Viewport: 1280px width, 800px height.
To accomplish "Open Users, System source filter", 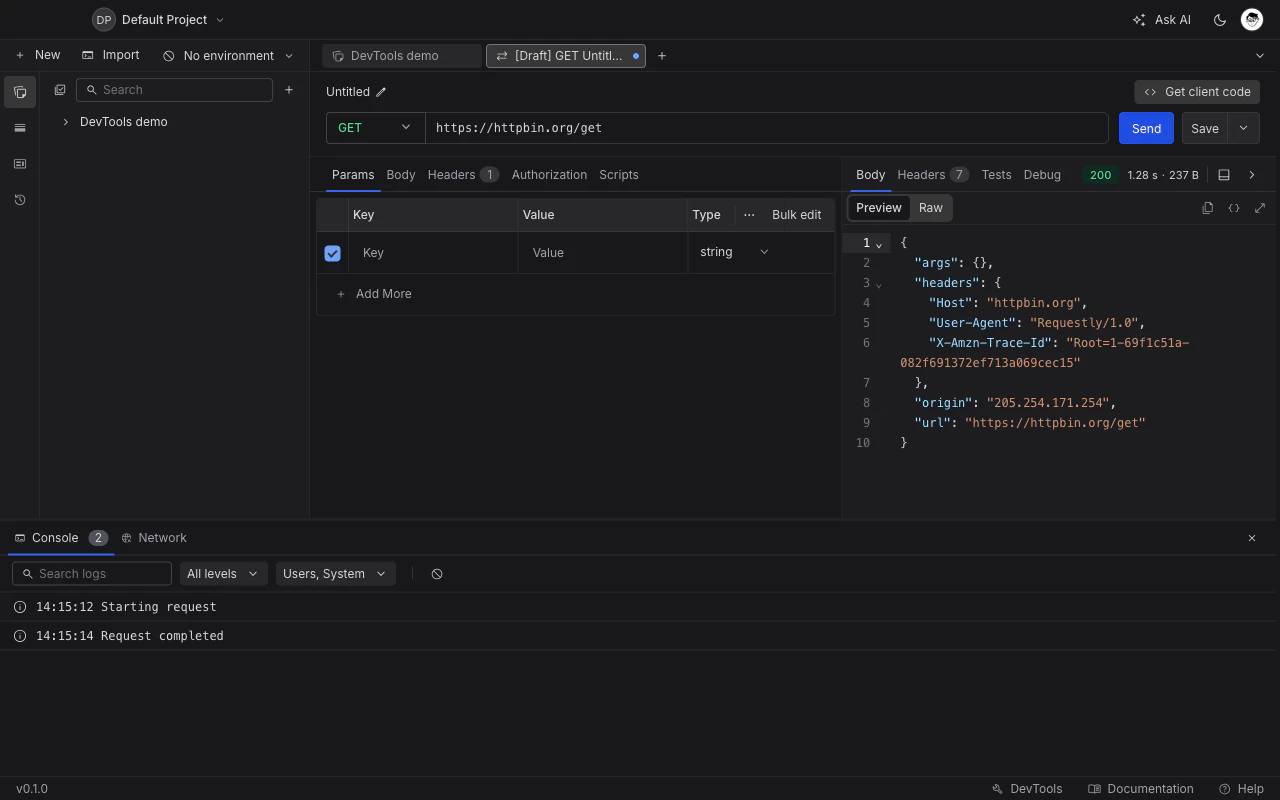I will point(335,574).
